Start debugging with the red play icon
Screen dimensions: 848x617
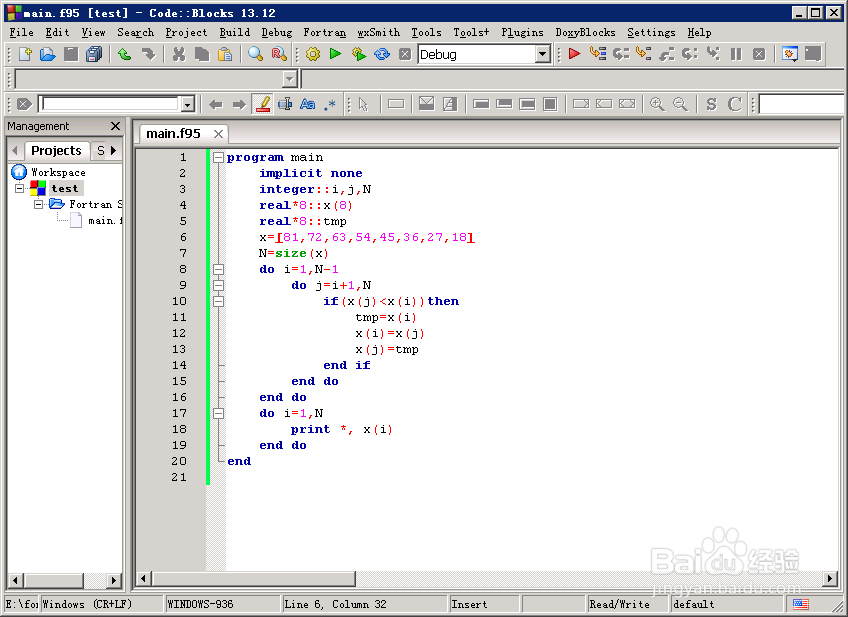click(574, 54)
